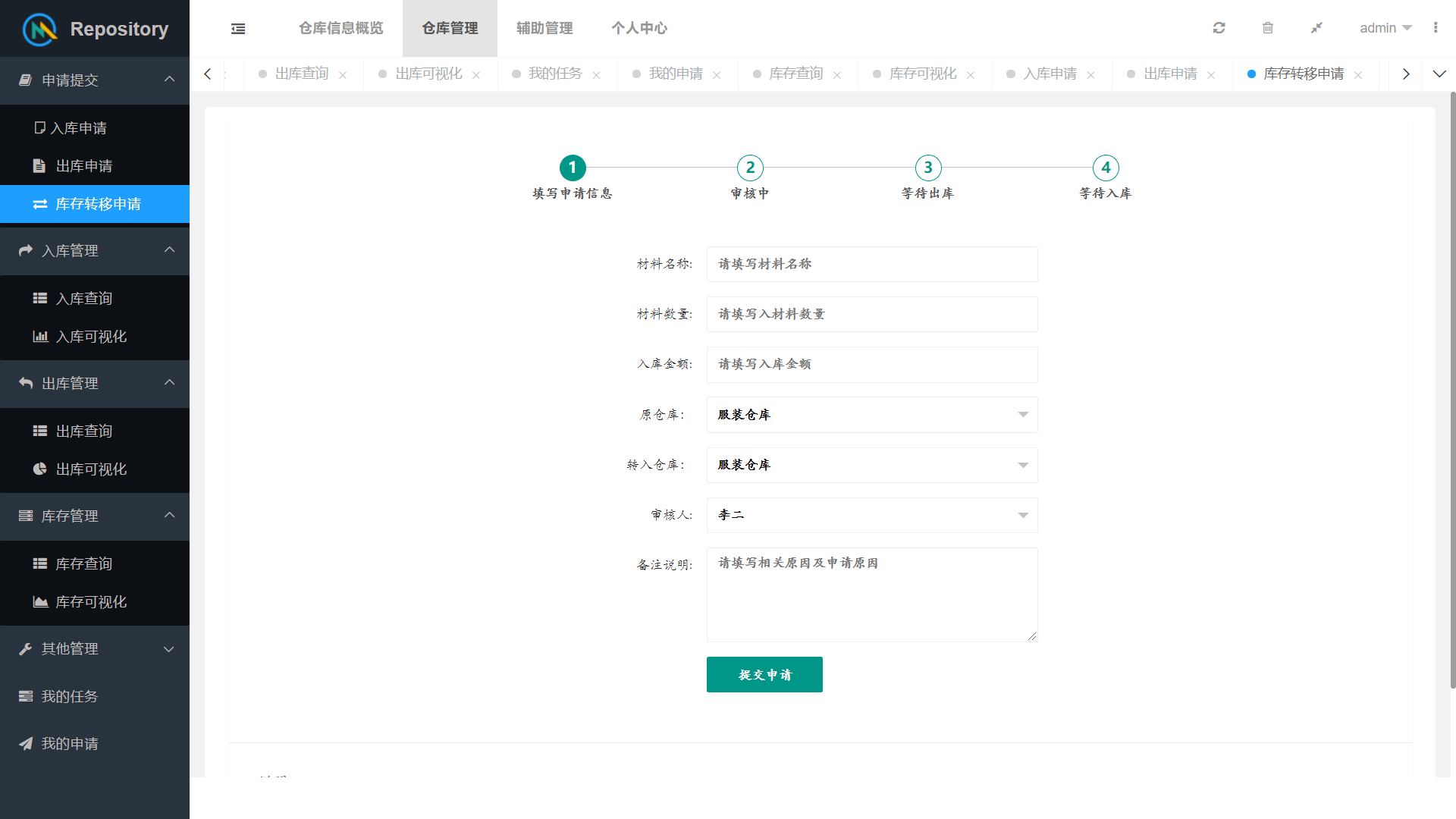Open the 转入仓库 dropdown

[871, 465]
